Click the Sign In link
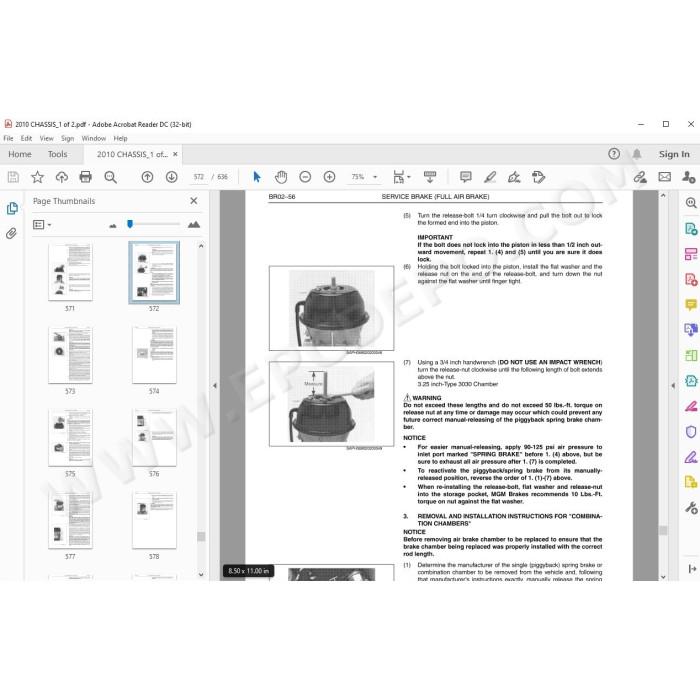 (674, 154)
